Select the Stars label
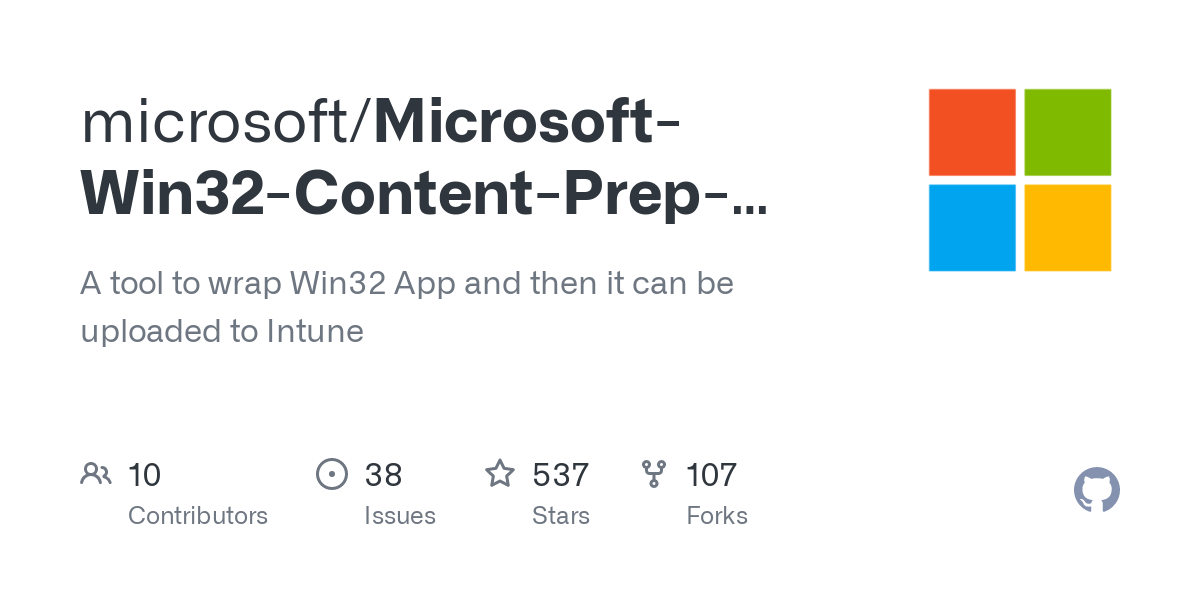The width and height of the screenshot is (1200, 600). pos(561,516)
